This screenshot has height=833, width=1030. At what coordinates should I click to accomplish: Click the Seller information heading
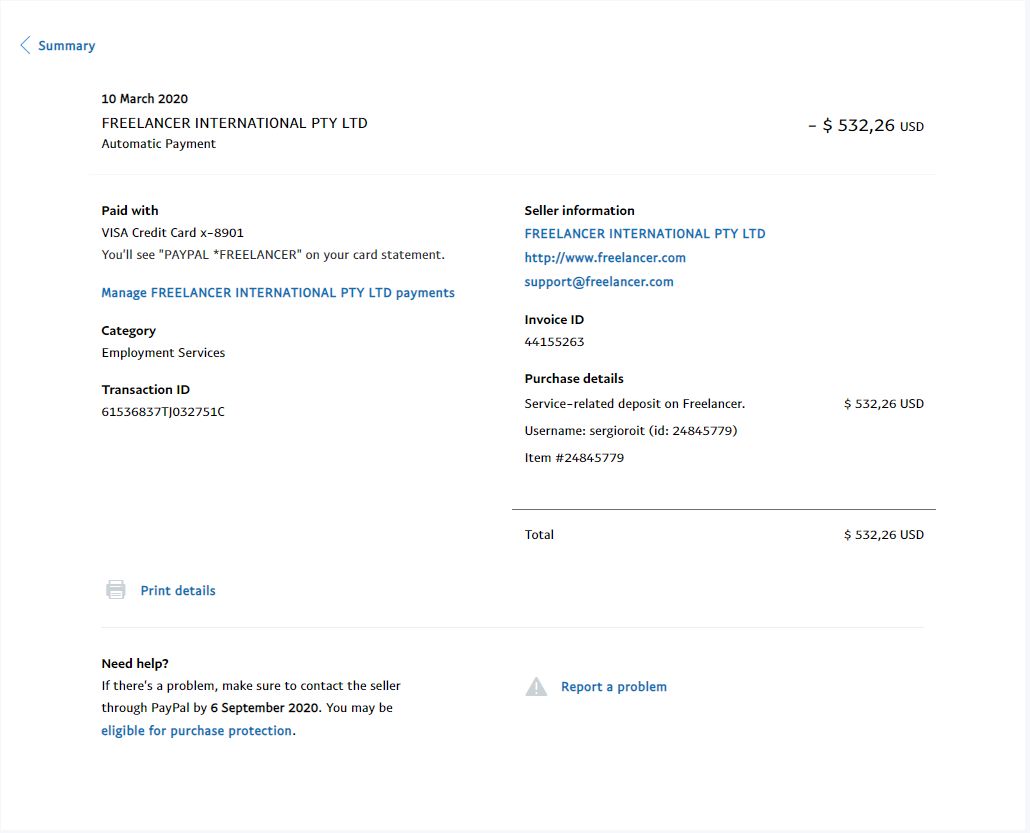(579, 211)
